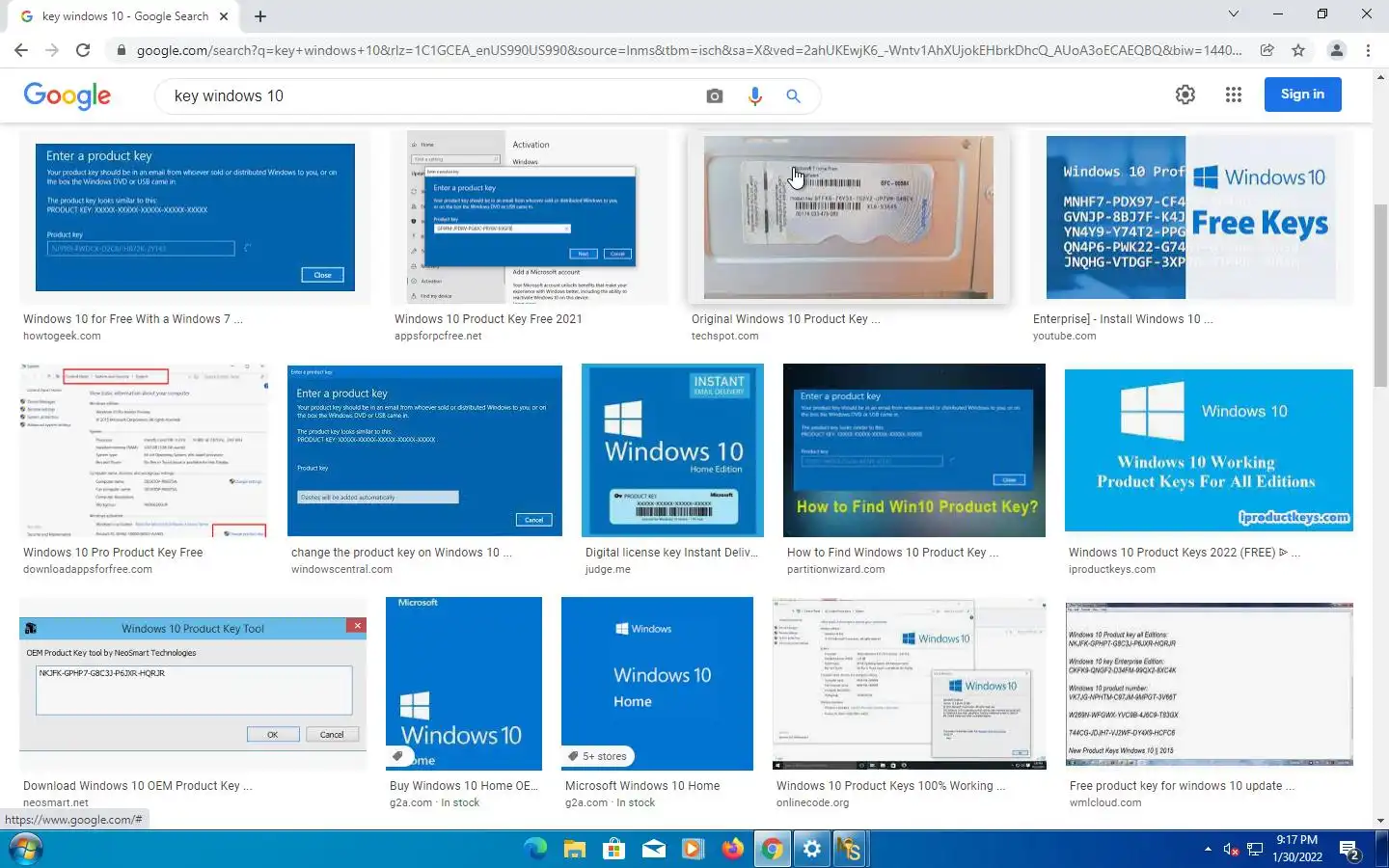The image size is (1389, 868).
Task: Click the forward navigation arrow
Action: click(x=52, y=50)
